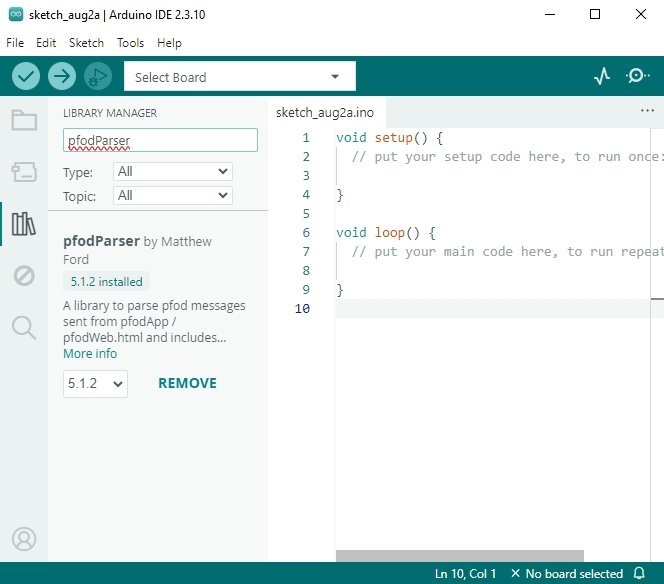
Task: Click the Upload arrow button
Action: point(62,76)
